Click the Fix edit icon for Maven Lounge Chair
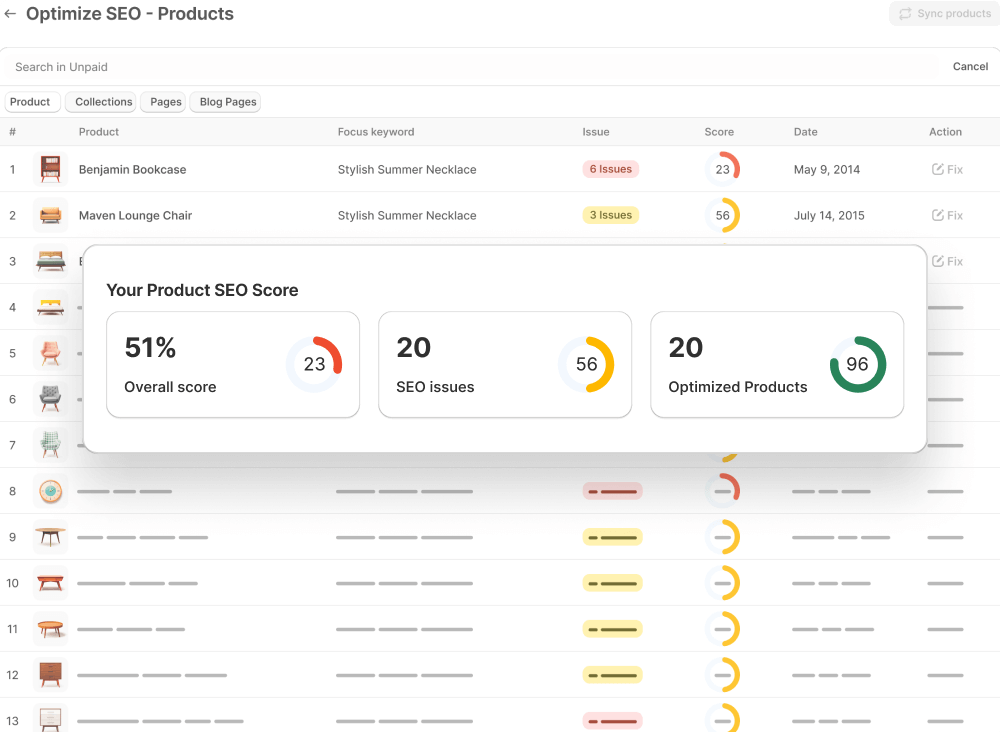 point(938,216)
